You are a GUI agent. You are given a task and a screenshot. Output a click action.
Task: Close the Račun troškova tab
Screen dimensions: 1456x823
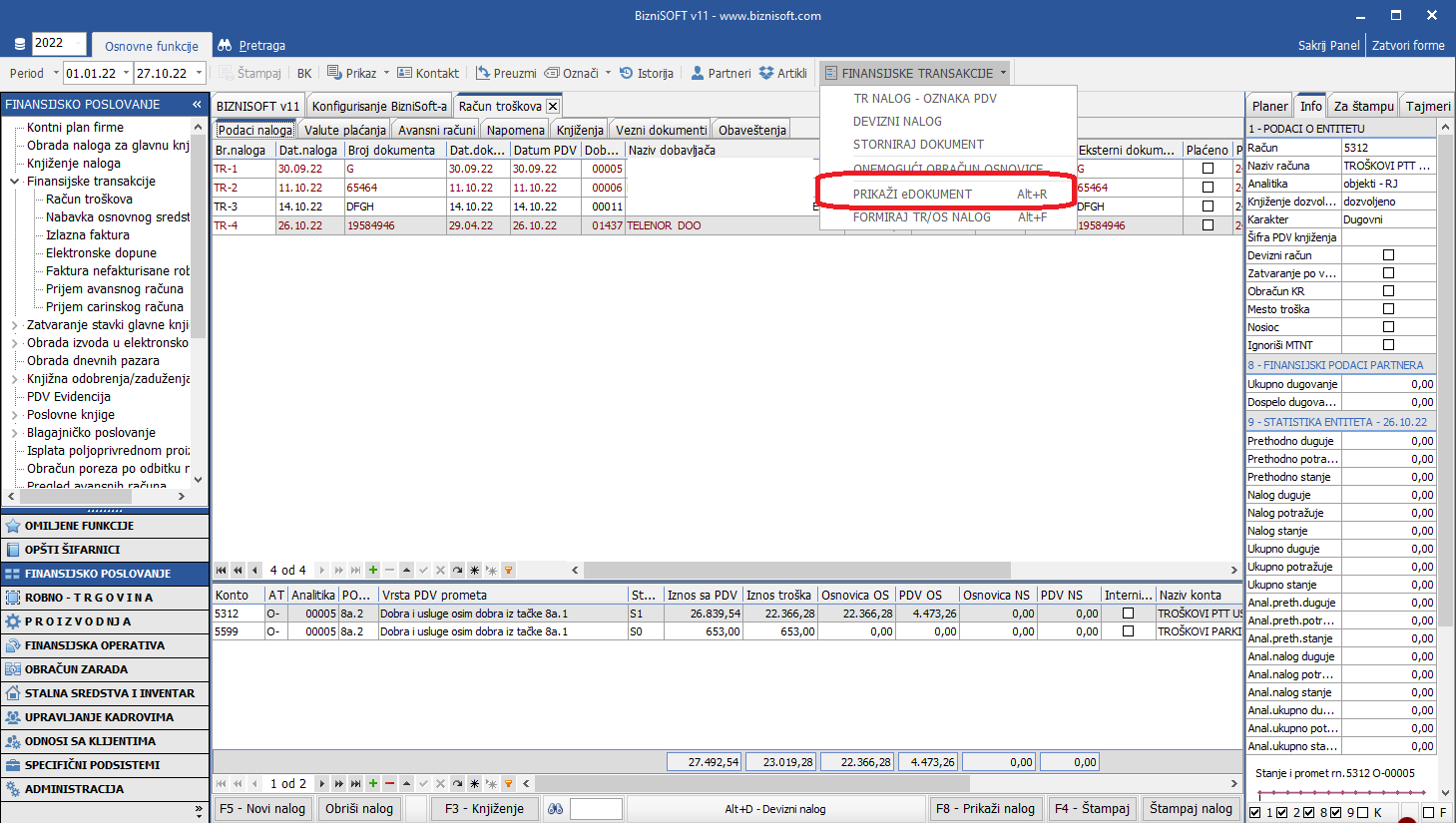pyautogui.click(x=553, y=106)
